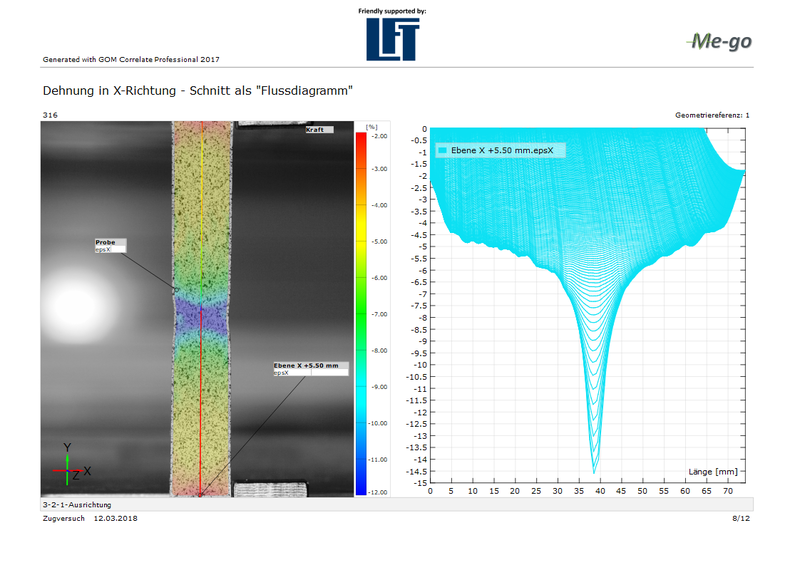Click the Geometriereferenz: 1 text
Viewport: 800px width, 565px height.
[712, 116]
